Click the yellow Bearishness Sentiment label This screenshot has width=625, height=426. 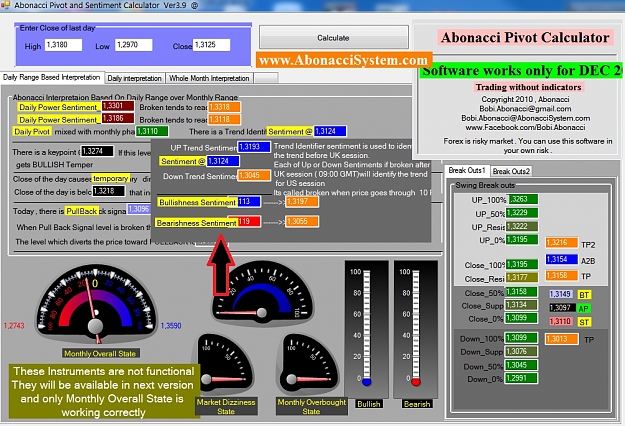coord(196,223)
